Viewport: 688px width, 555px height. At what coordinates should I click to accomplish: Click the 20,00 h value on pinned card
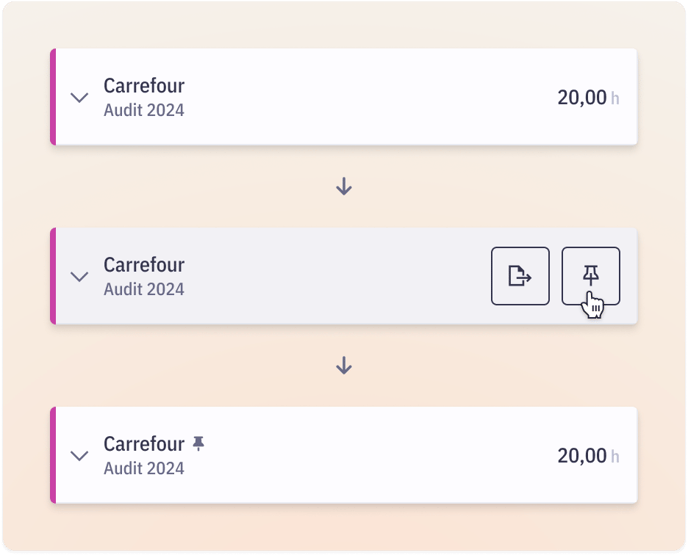click(588, 455)
